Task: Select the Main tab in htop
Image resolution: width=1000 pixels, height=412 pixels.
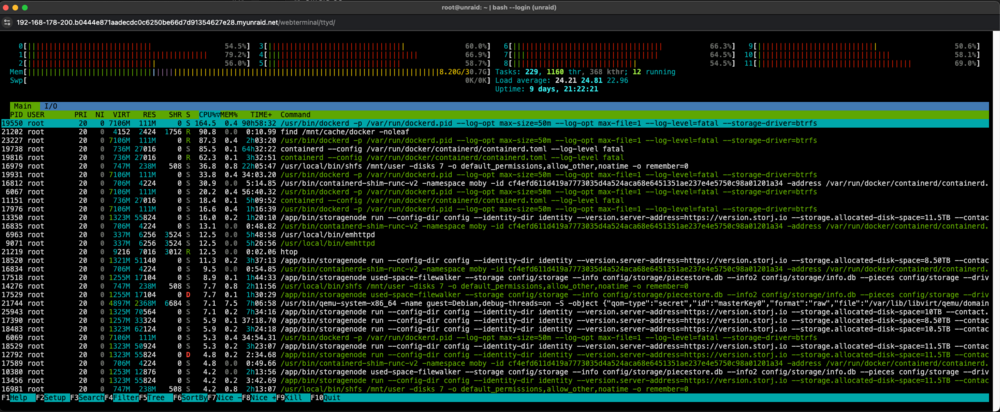Action: coord(24,106)
